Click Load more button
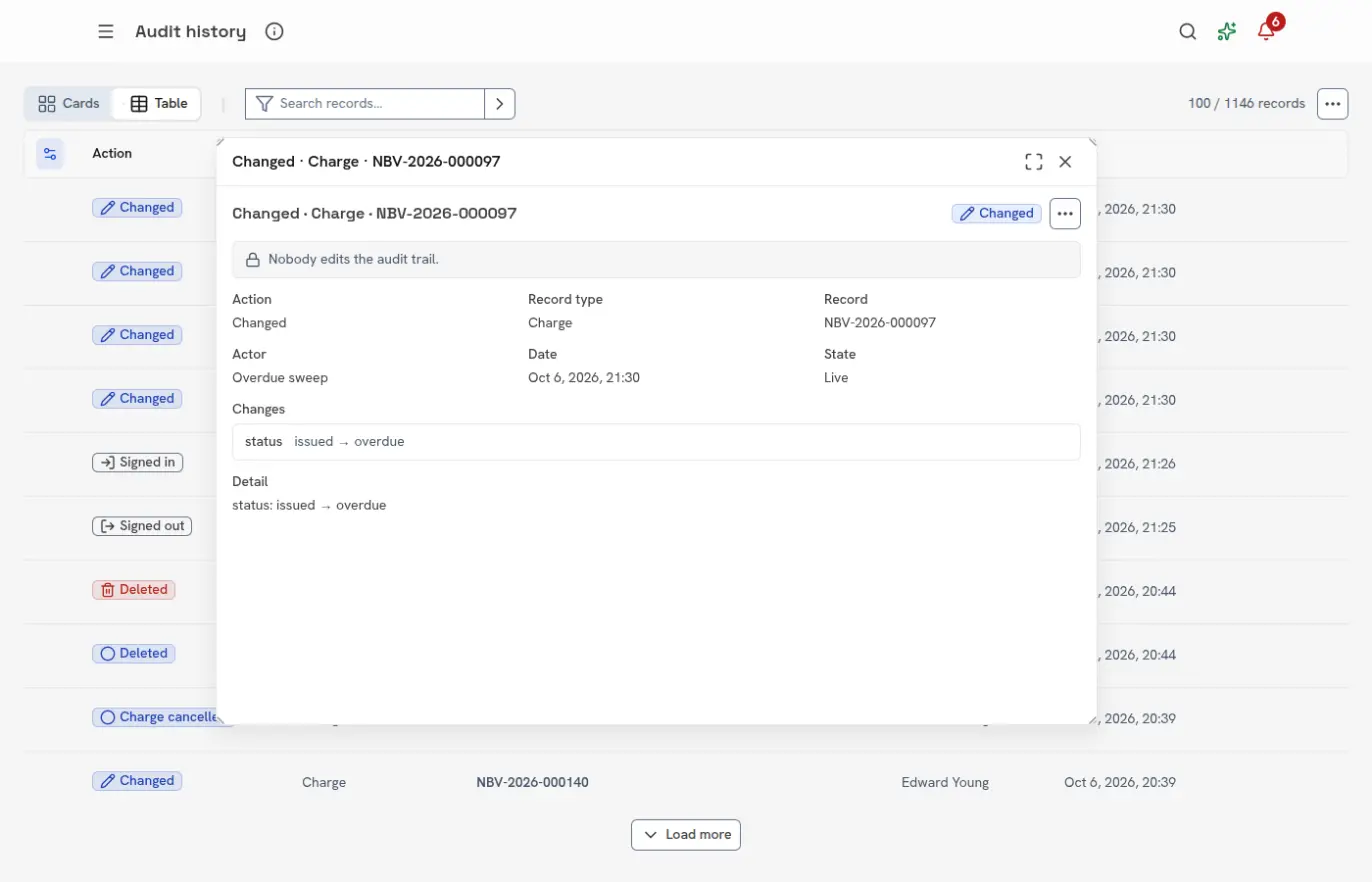The height and width of the screenshot is (882, 1372). [x=686, y=834]
